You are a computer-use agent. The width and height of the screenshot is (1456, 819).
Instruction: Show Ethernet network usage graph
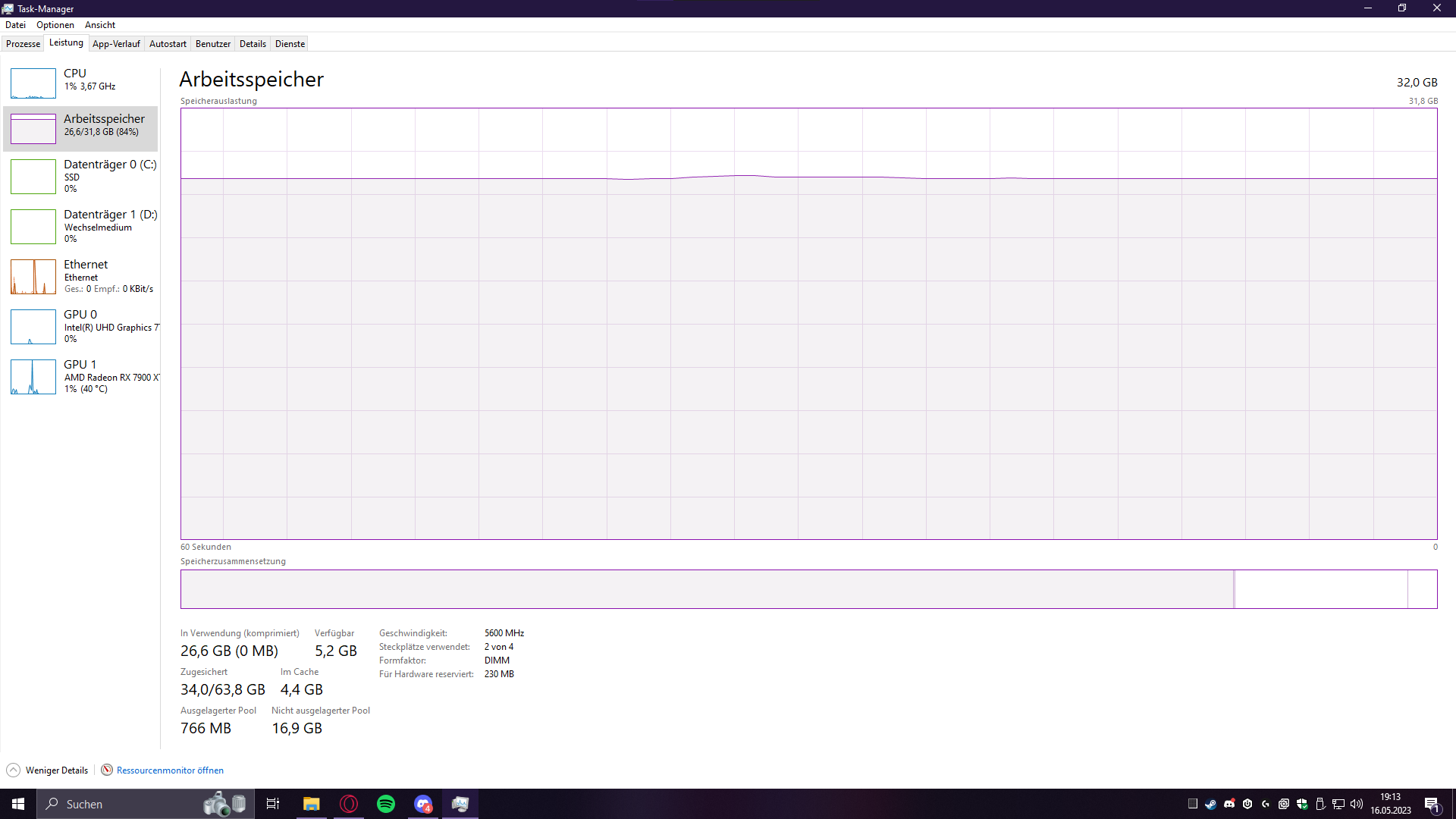[x=83, y=276]
